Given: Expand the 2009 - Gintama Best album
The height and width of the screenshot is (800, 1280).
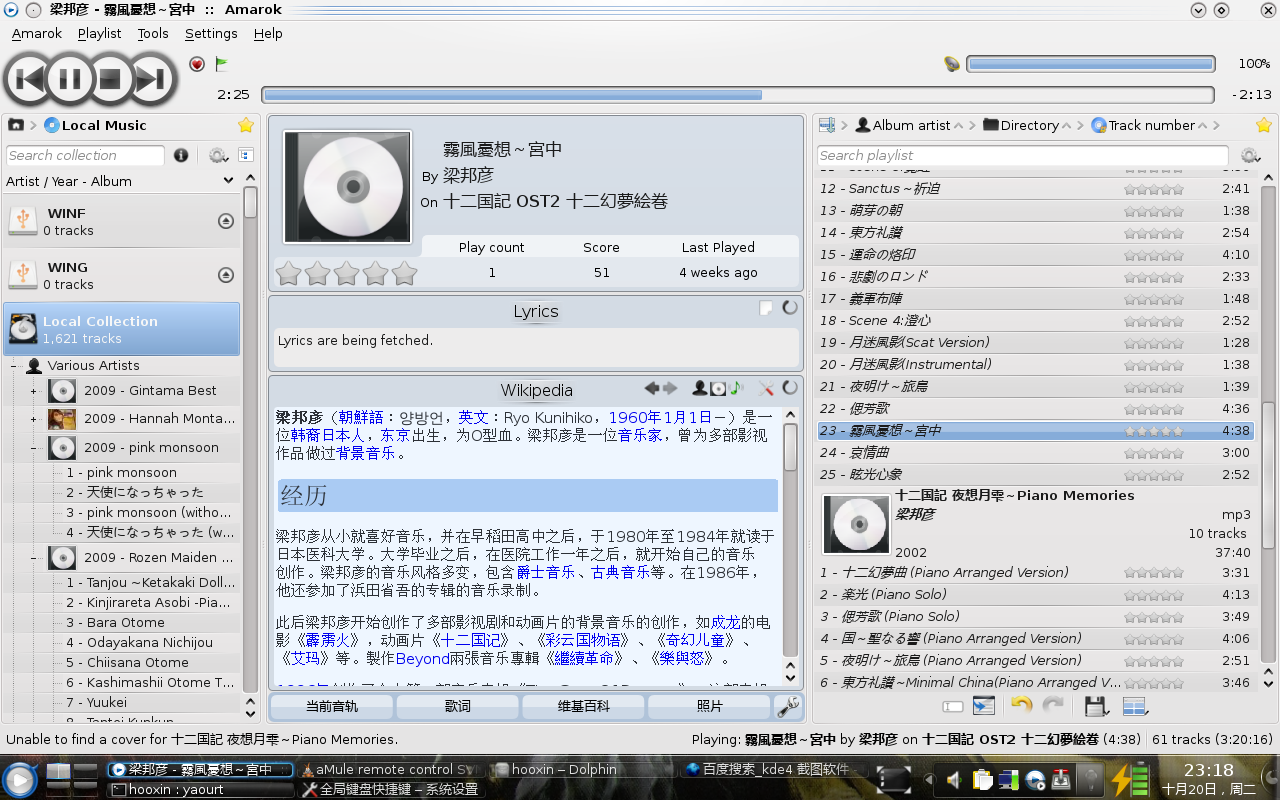Looking at the screenshot, I should [x=33, y=391].
